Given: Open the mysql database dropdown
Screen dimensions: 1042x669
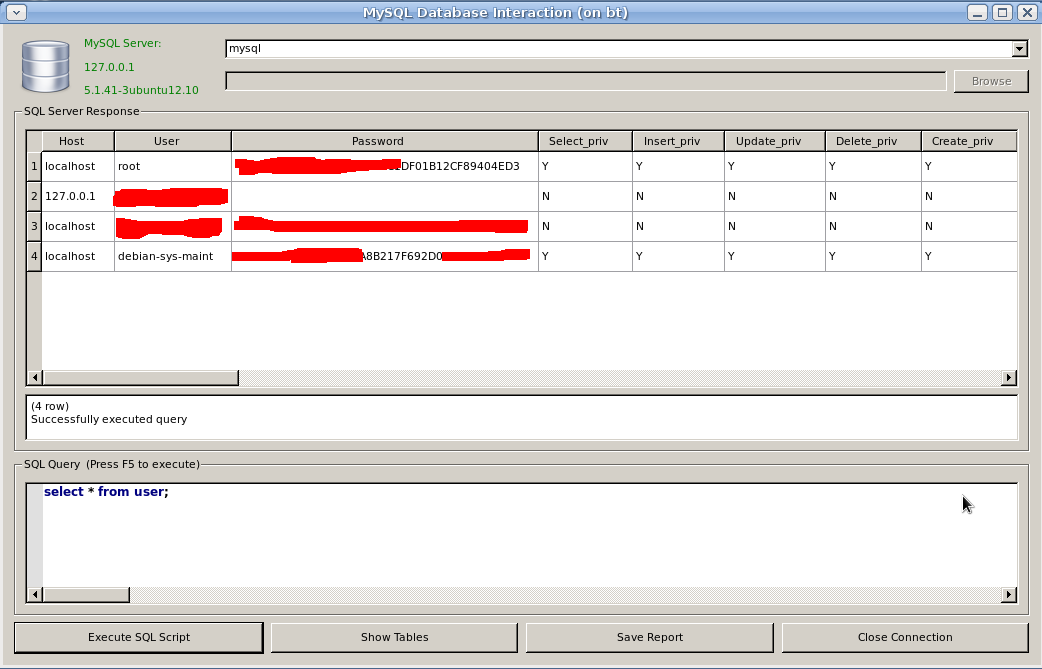Looking at the screenshot, I should click(x=1019, y=48).
